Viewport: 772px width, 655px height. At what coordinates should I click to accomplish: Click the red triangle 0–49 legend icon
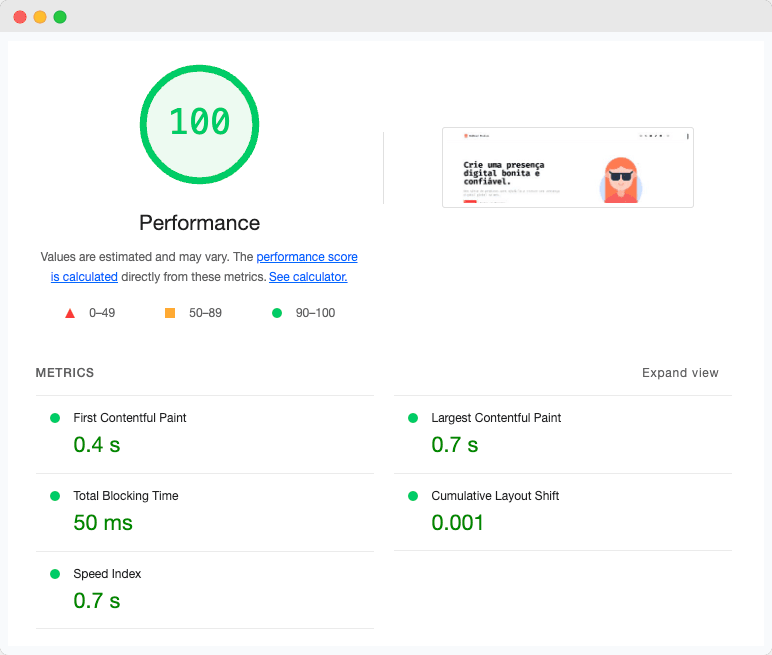click(x=70, y=313)
